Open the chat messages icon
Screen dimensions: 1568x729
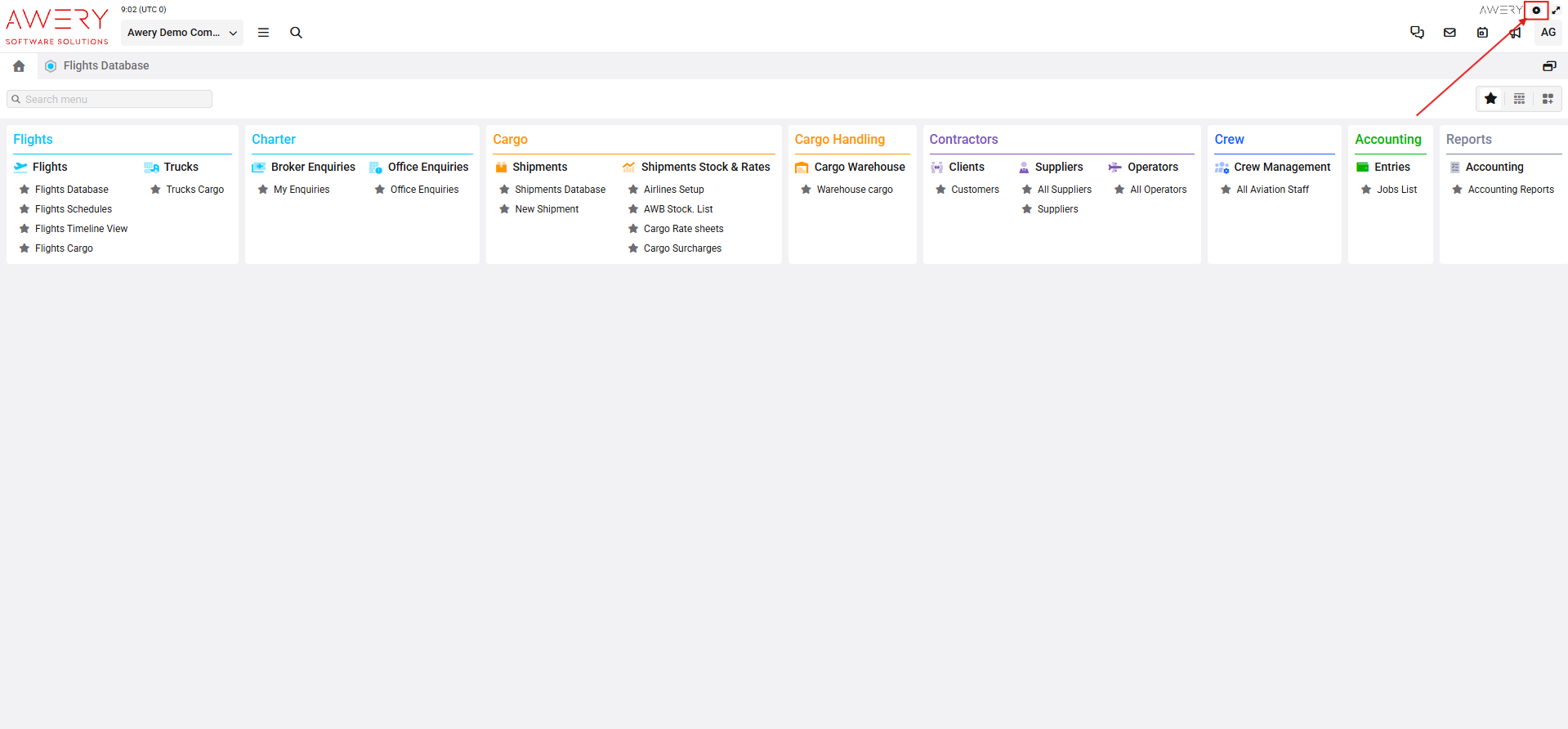point(1417,33)
